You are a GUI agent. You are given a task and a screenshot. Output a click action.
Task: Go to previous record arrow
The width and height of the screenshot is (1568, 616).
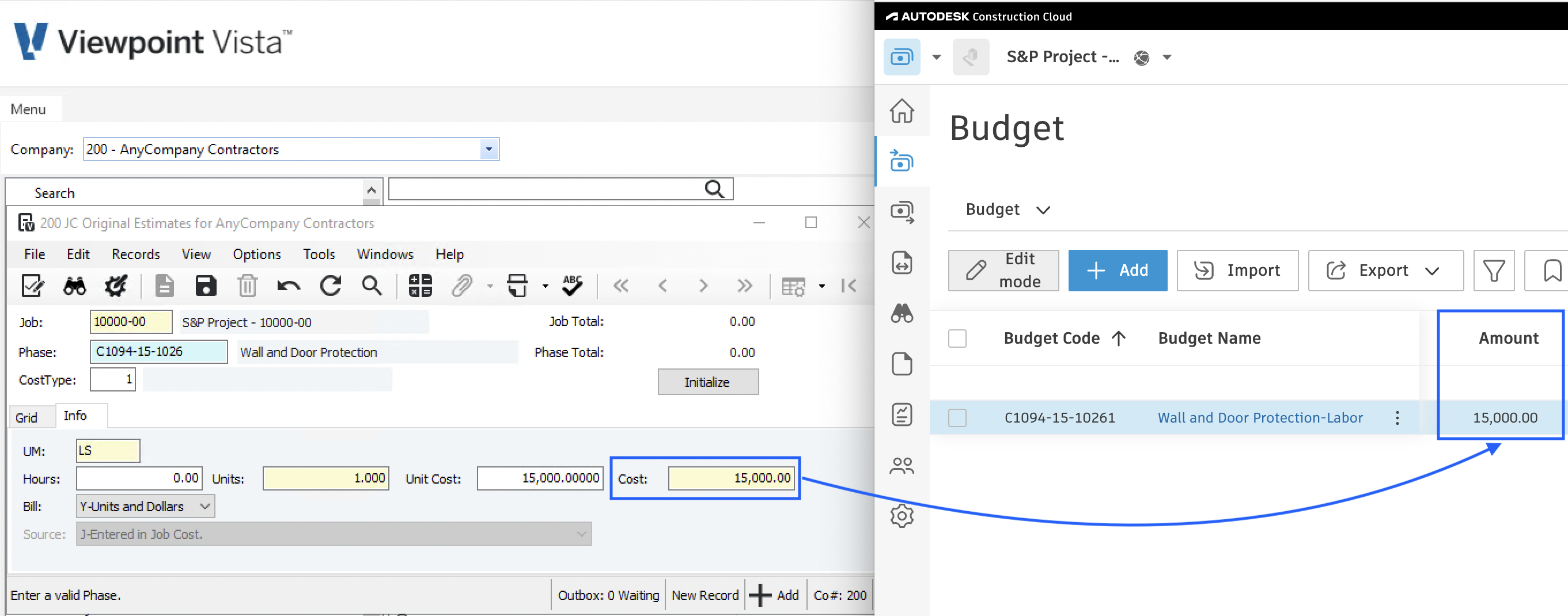point(663,285)
